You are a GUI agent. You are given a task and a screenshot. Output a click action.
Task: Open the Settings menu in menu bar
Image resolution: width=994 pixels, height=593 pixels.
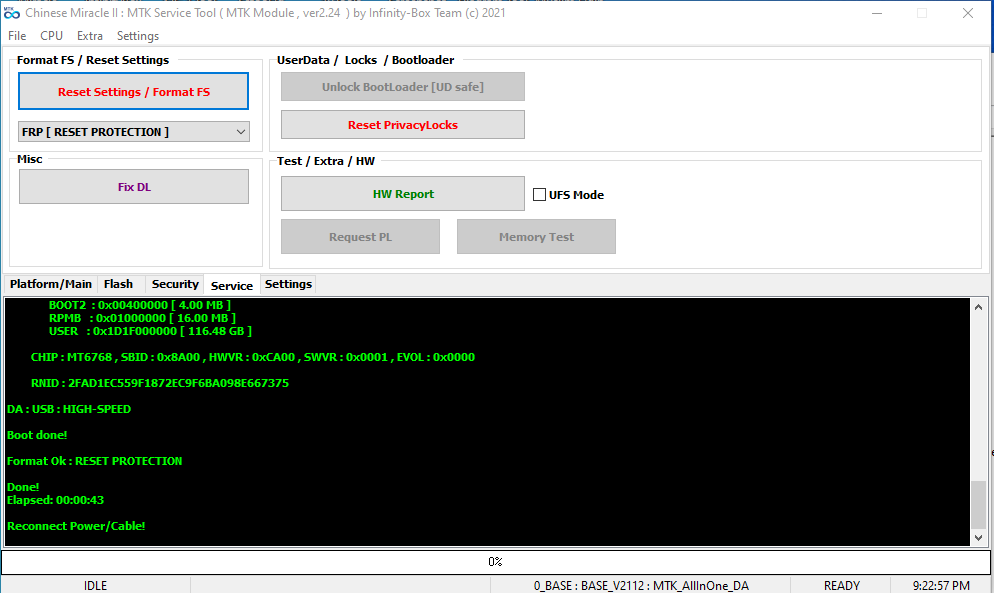click(x=138, y=36)
